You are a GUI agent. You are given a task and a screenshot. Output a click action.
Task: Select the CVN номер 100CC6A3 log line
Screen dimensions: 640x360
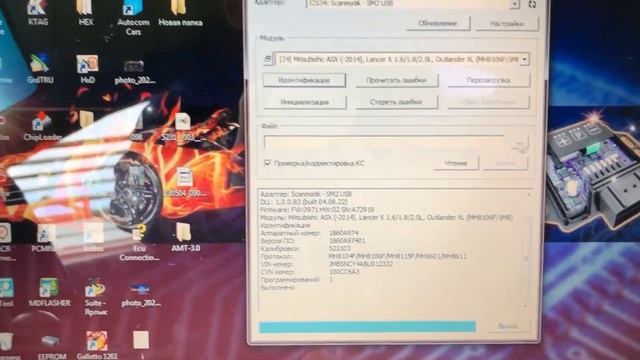(310, 272)
